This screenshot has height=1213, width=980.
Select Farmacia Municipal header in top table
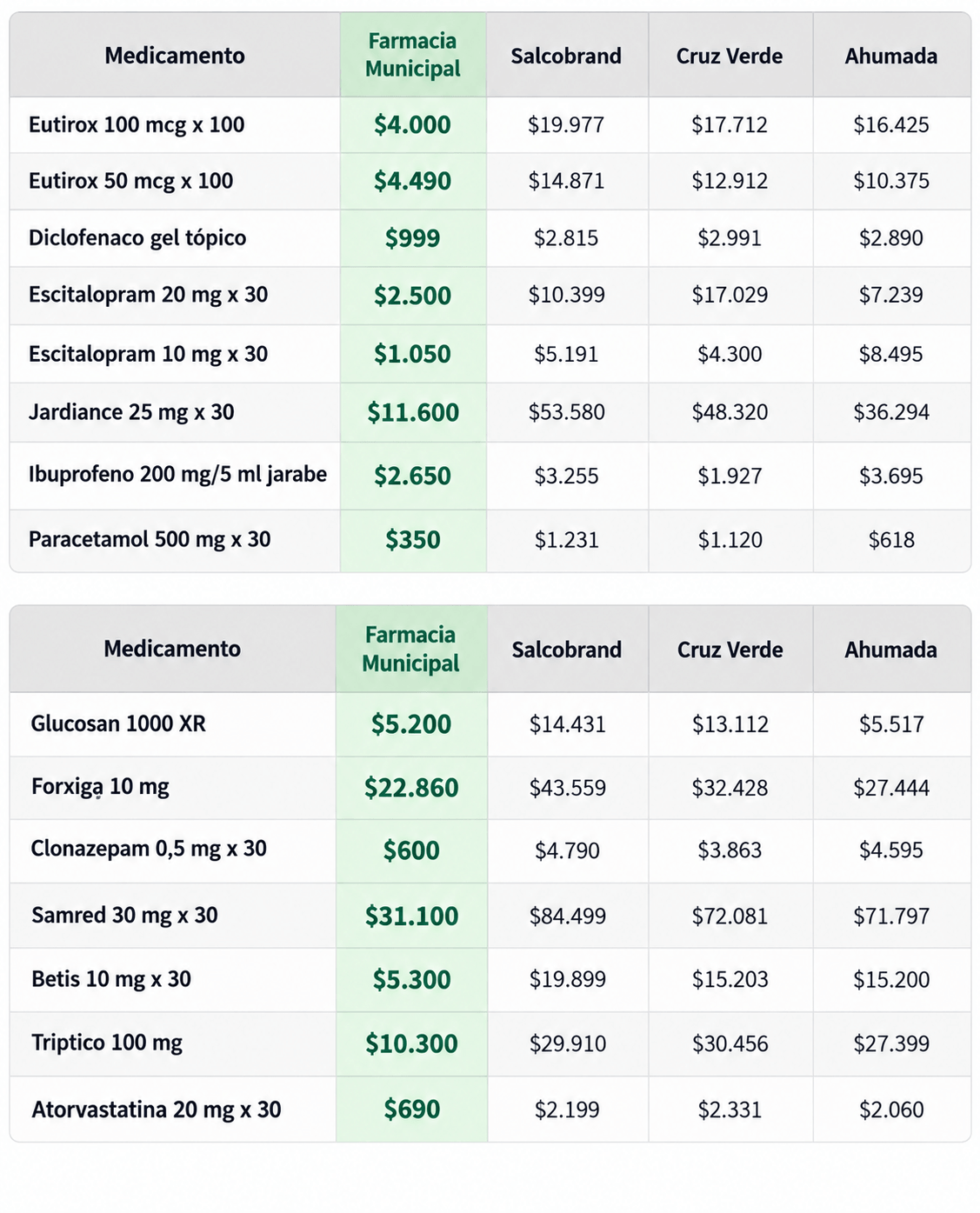coord(412,55)
